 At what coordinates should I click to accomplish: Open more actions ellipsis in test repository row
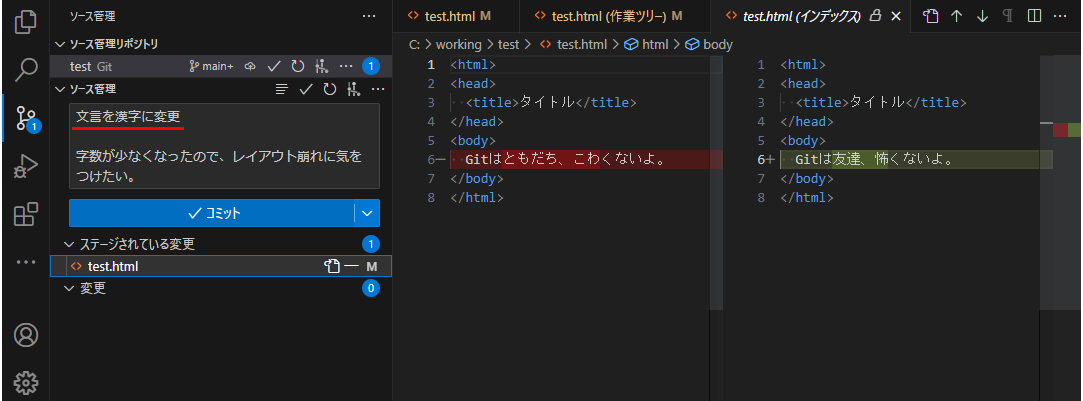tap(346, 66)
